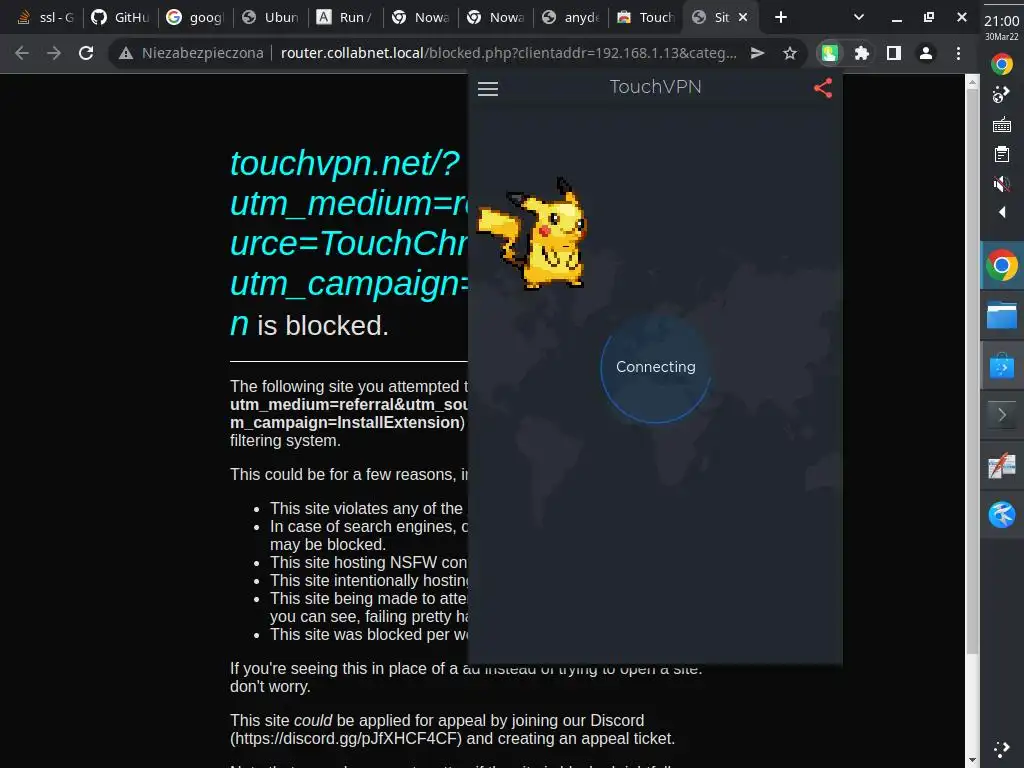The height and width of the screenshot is (768, 1024).
Task: Switch to the 'Run /' tab
Action: (x=345, y=17)
